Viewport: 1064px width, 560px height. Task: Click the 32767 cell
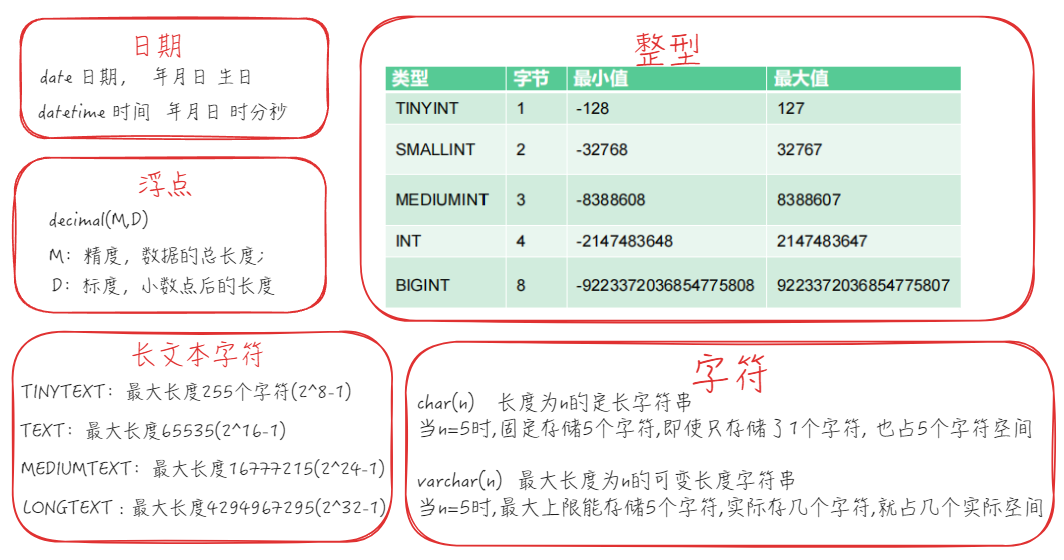(864, 149)
